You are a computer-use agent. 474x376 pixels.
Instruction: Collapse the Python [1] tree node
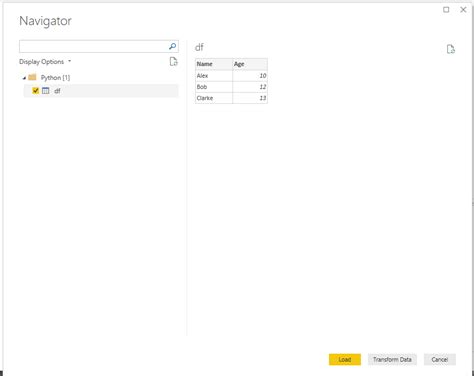click(24, 78)
